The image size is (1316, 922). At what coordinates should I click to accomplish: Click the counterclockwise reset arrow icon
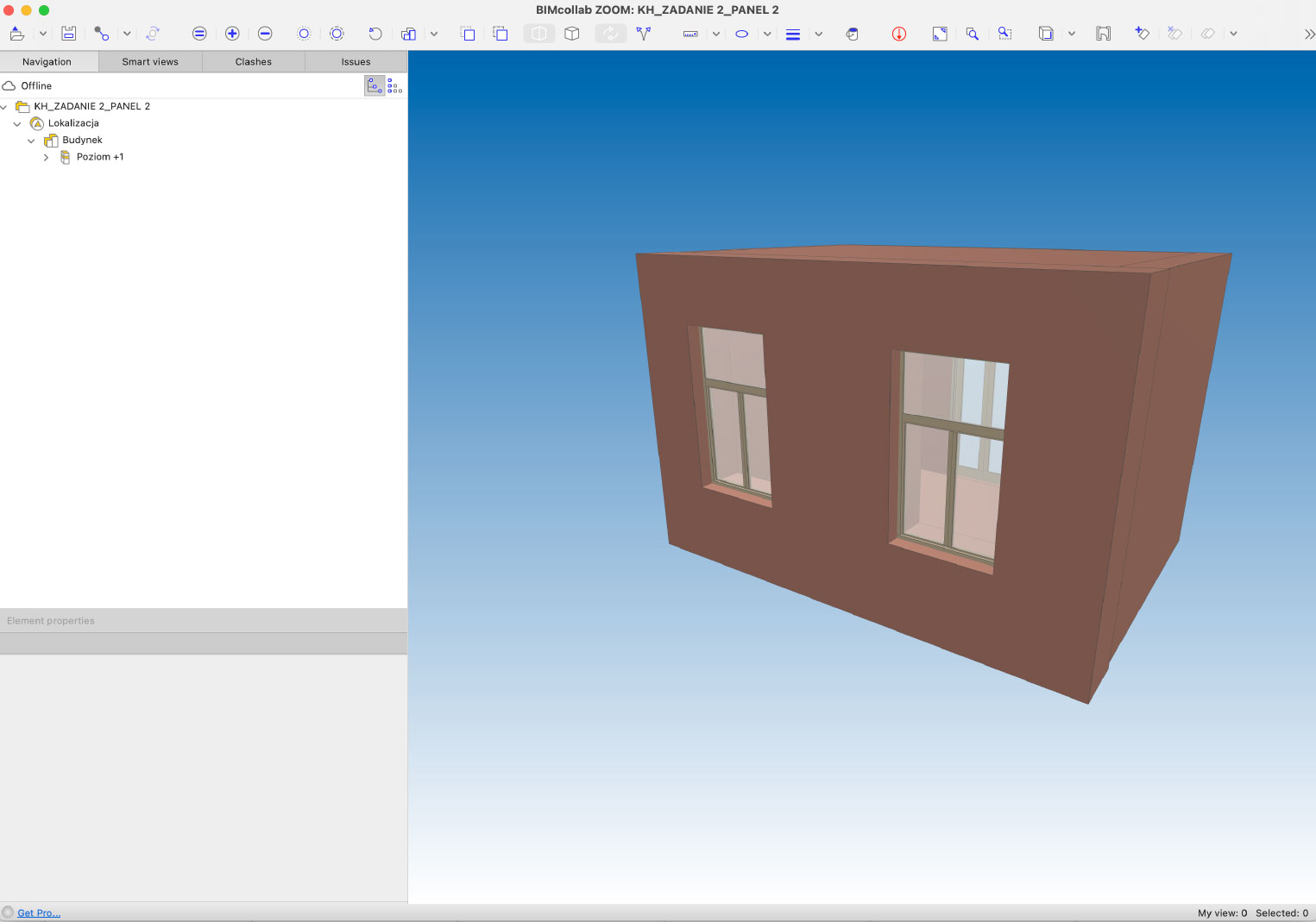pyautogui.click(x=375, y=34)
